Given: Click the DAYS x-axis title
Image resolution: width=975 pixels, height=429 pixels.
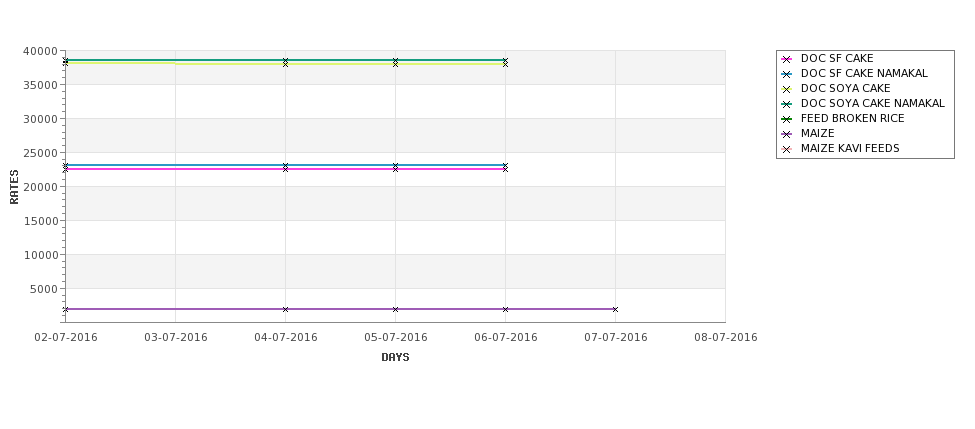Looking at the screenshot, I should (395, 357).
